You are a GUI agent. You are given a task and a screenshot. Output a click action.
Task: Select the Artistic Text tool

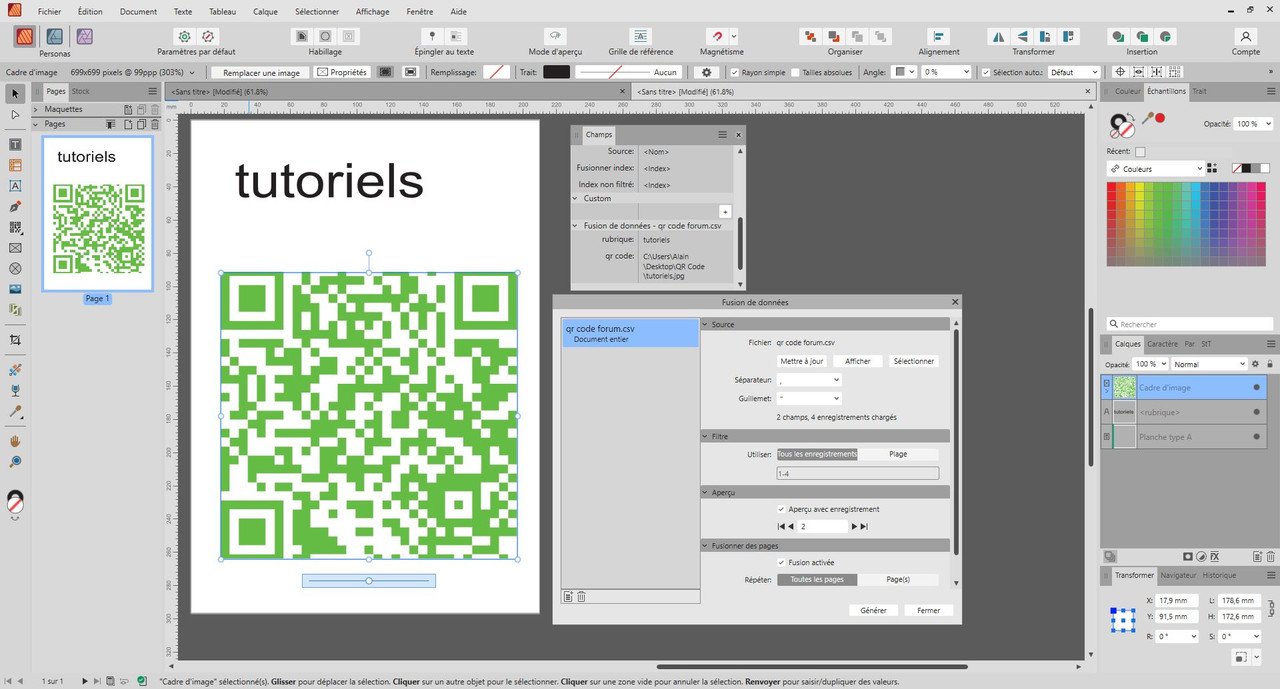[x=15, y=186]
